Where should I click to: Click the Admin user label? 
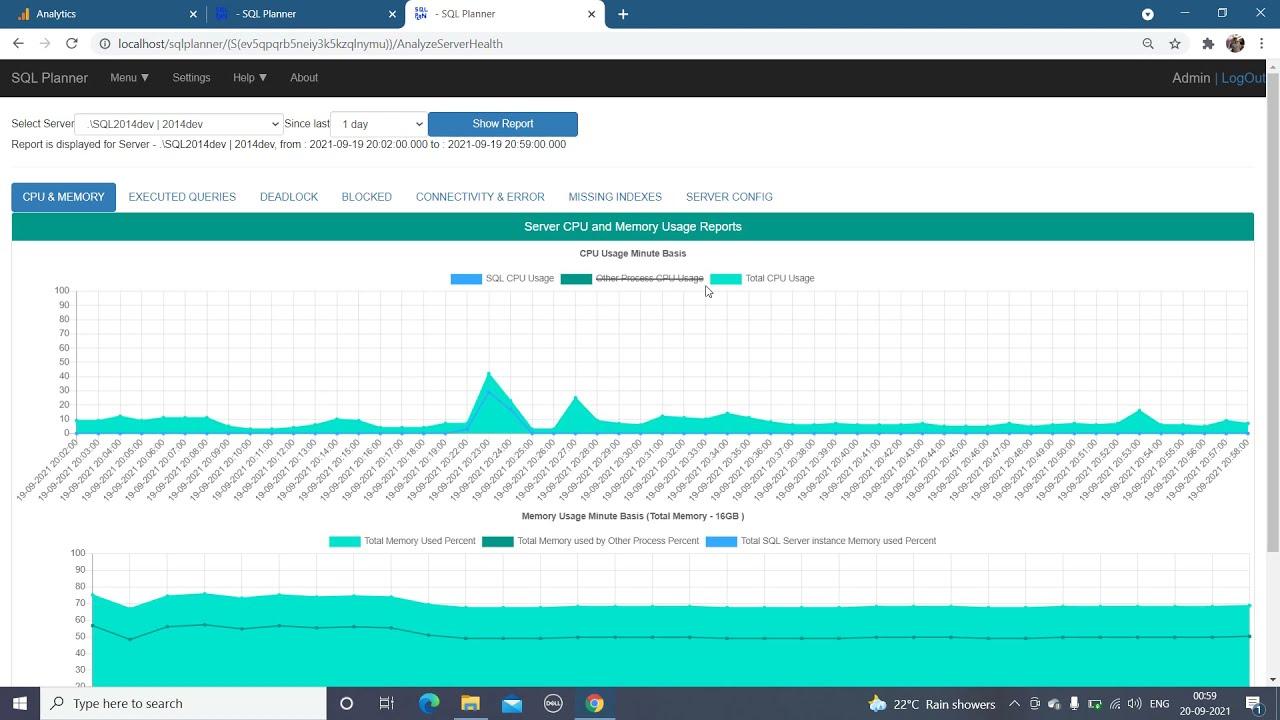click(1191, 78)
